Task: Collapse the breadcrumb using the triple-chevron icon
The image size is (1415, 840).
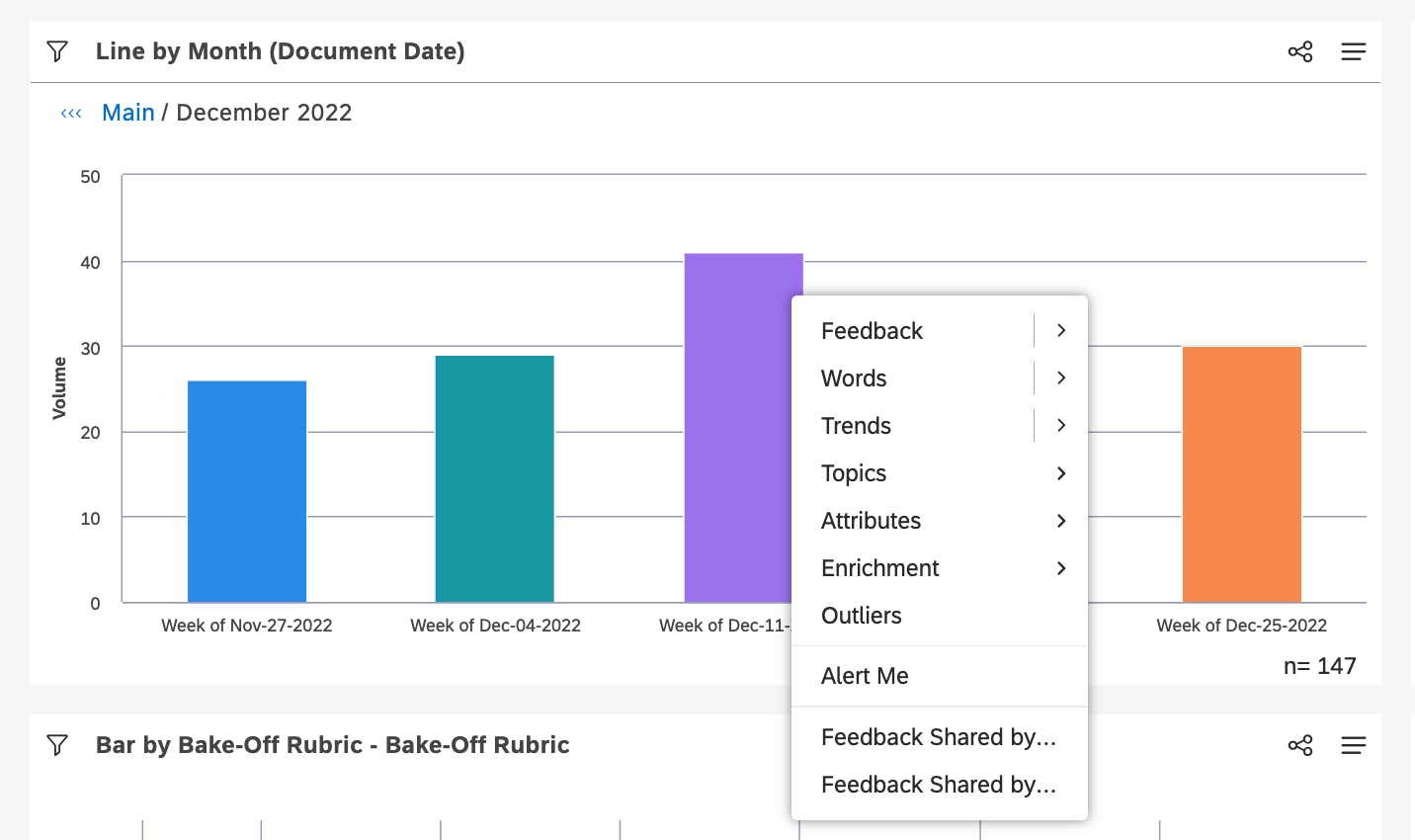Action: pyautogui.click(x=70, y=113)
